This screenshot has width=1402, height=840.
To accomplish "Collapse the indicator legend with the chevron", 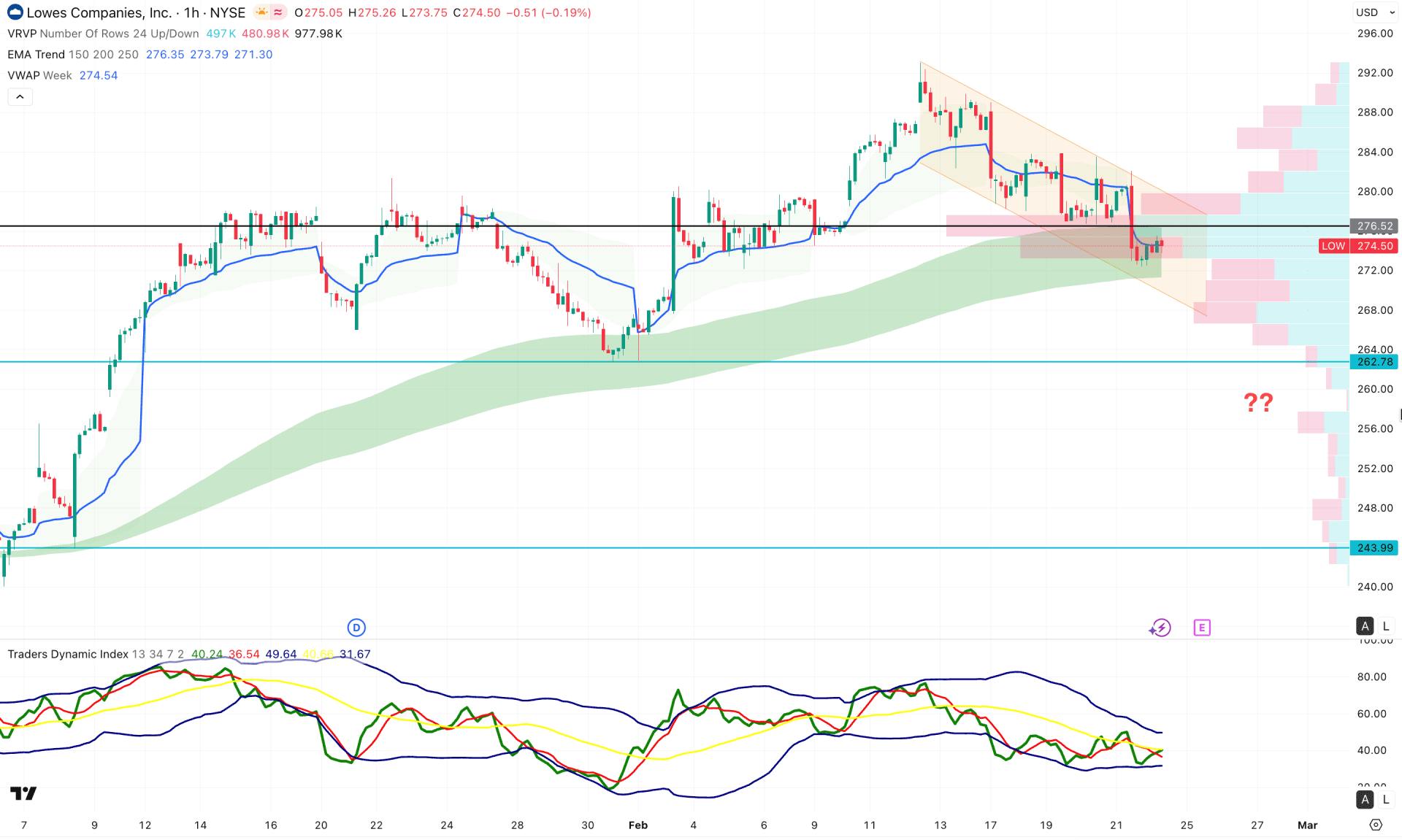I will pos(20,96).
